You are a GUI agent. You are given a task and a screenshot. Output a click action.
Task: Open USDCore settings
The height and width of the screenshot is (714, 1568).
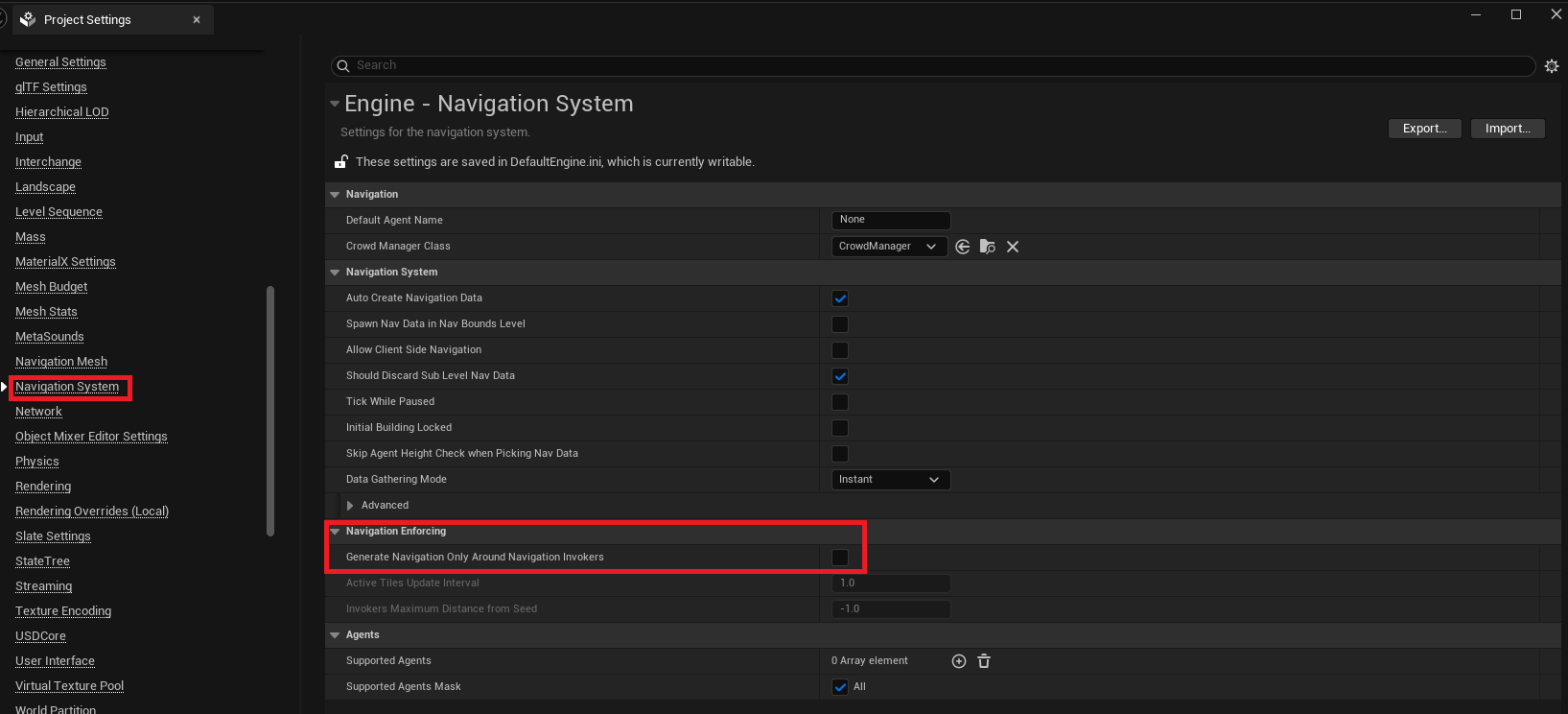pos(40,636)
